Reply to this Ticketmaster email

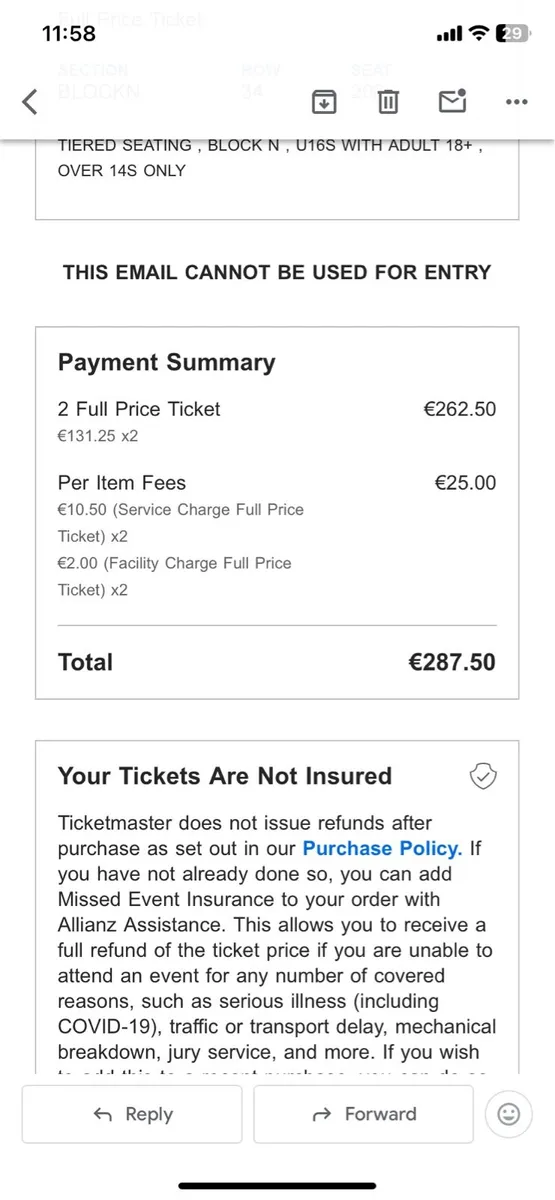(132, 1114)
